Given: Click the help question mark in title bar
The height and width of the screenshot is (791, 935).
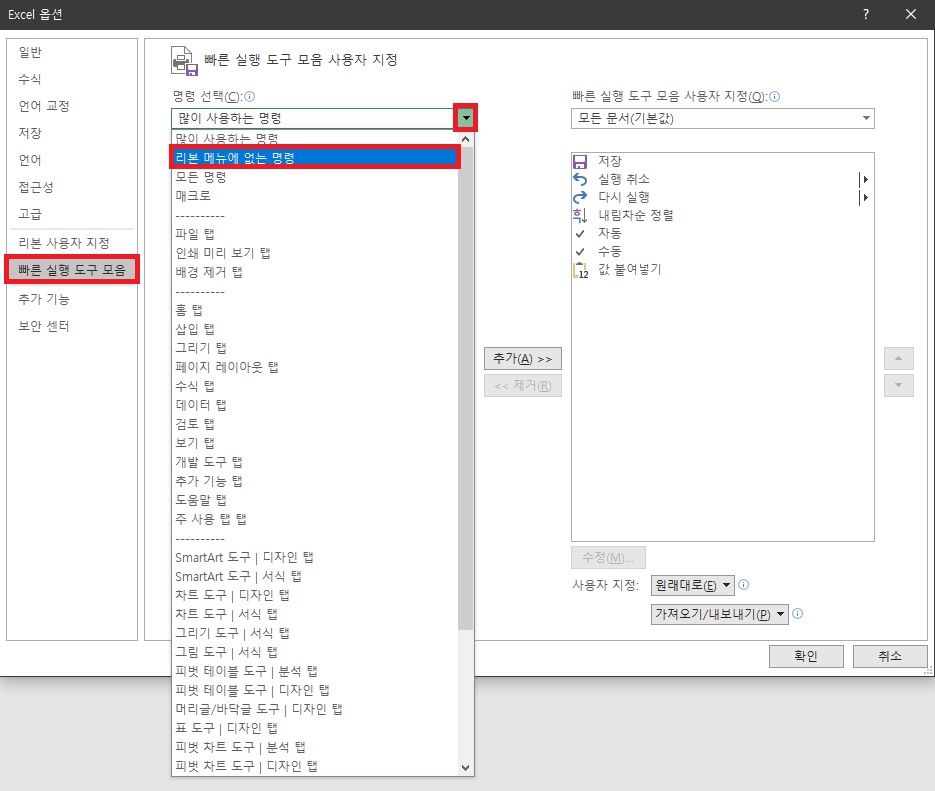Looking at the screenshot, I should pyautogui.click(x=866, y=14).
